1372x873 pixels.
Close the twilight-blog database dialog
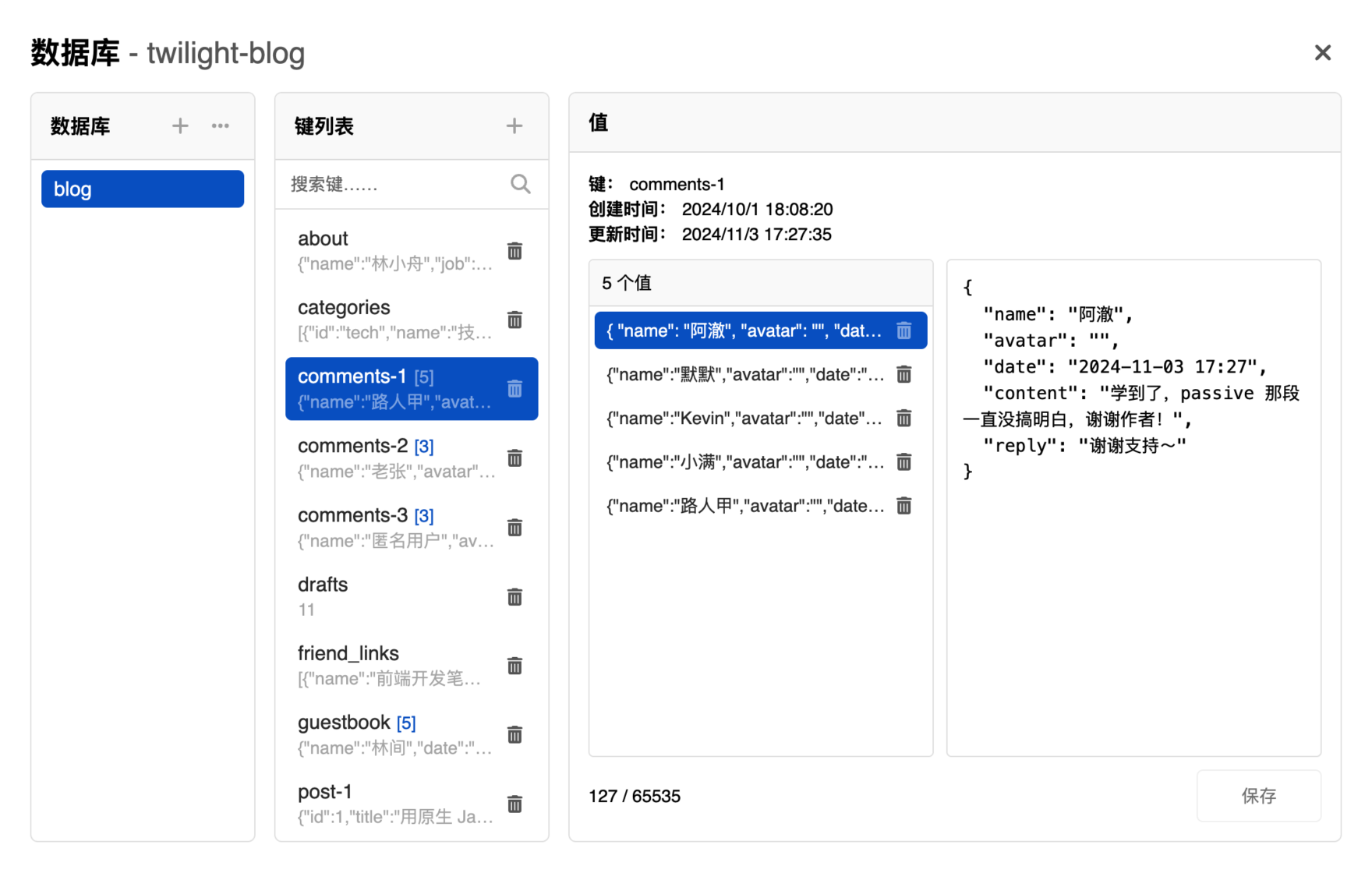1323,53
